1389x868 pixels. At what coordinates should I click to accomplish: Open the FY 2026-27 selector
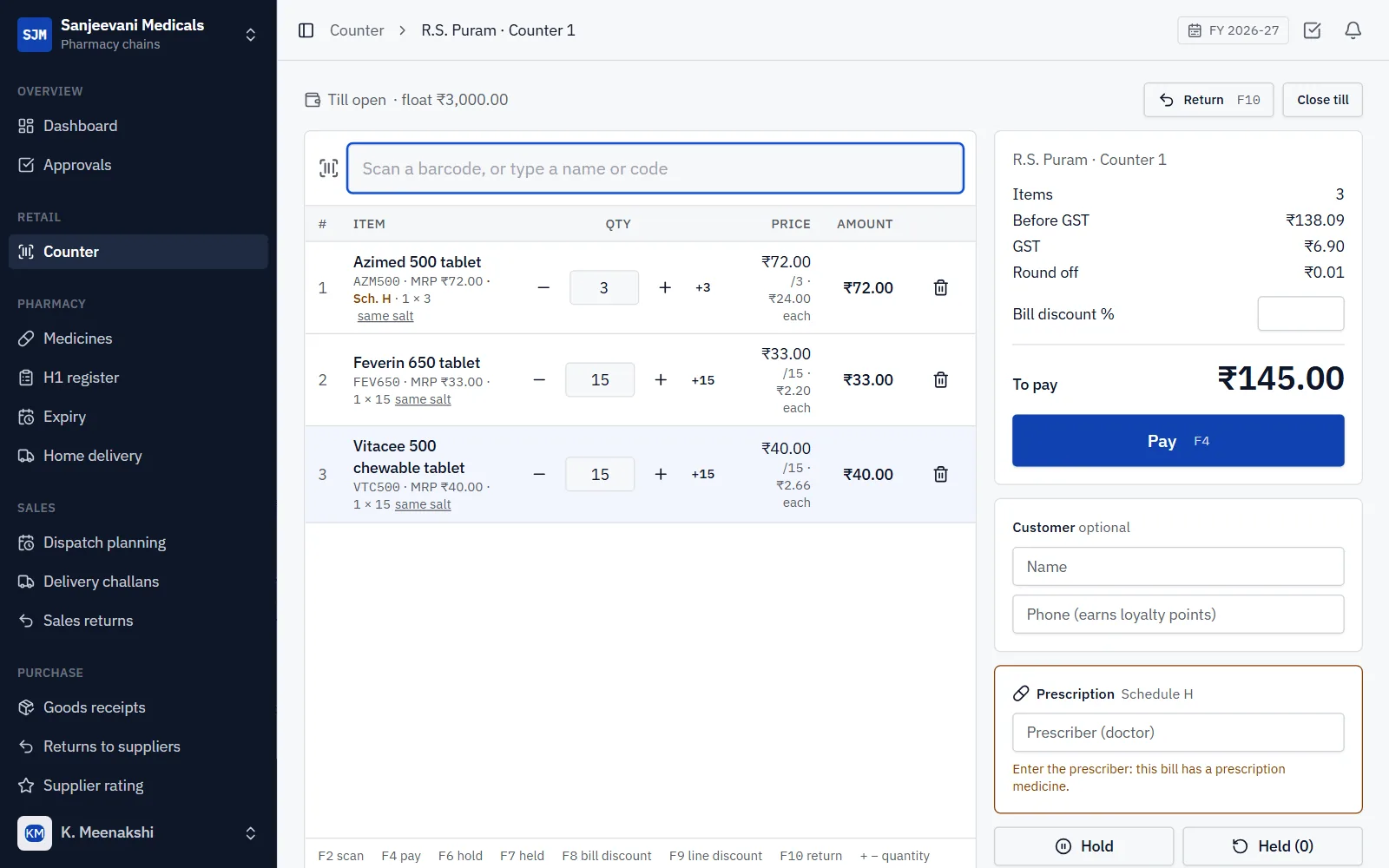tap(1233, 30)
